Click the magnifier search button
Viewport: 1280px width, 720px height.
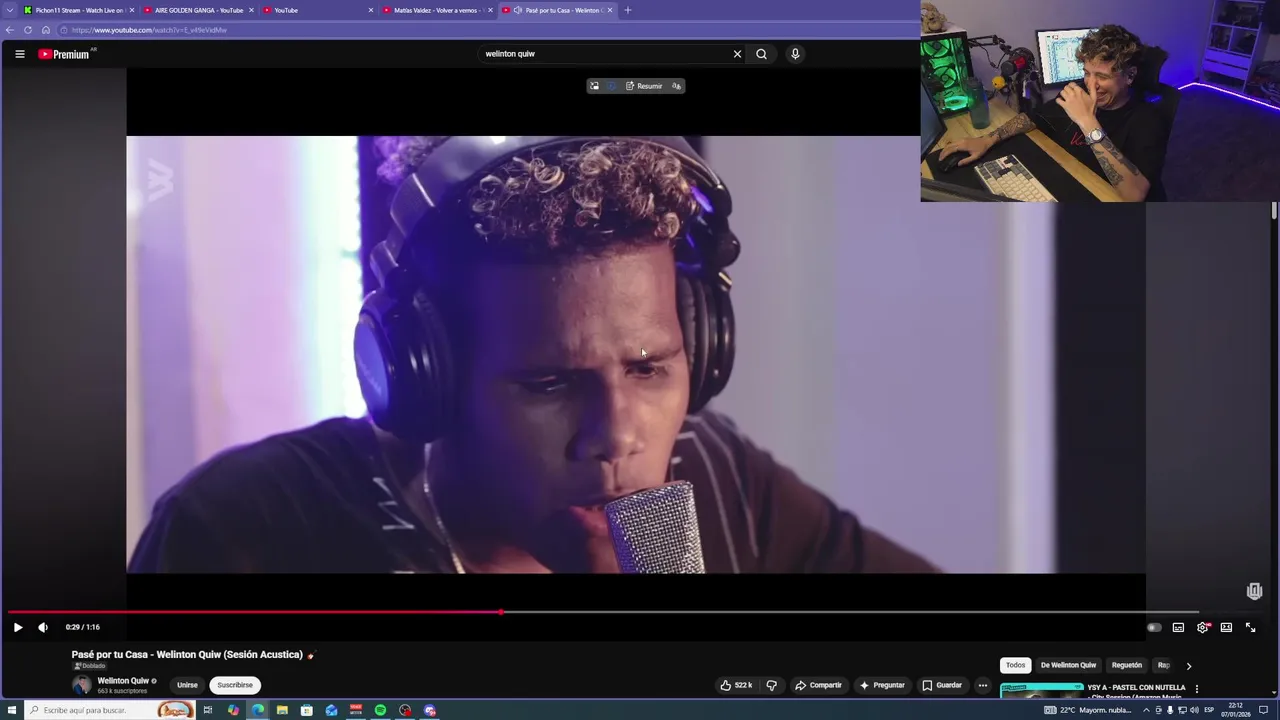(x=761, y=54)
